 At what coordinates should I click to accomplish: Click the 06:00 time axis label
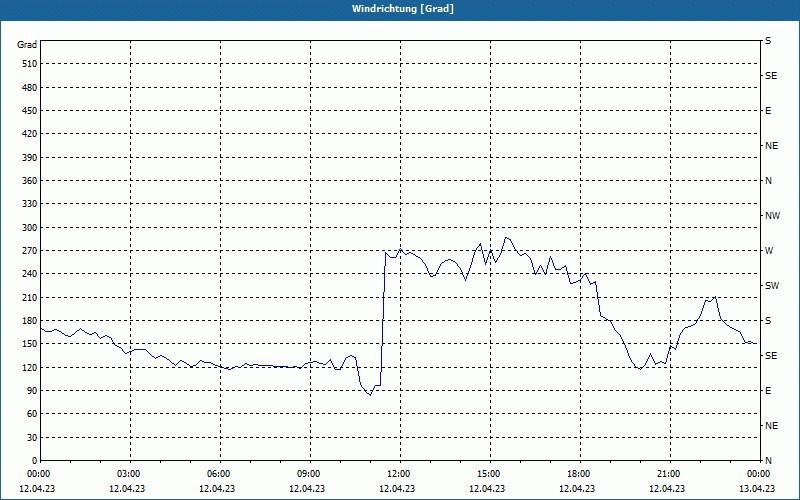(217, 474)
